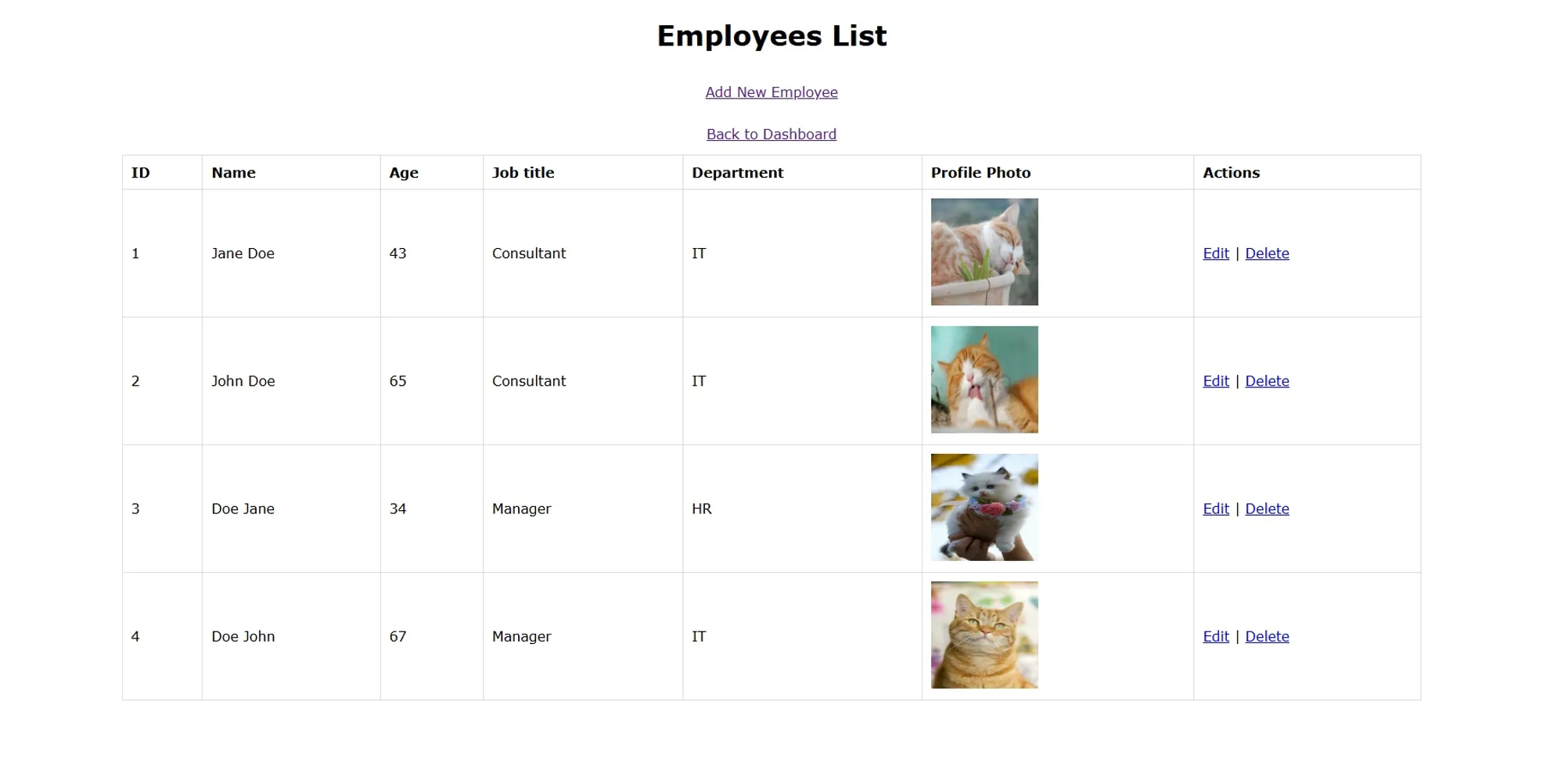This screenshot has height=784, width=1565.
Task: Click John Doe's licking cat profile photo
Action: (984, 379)
